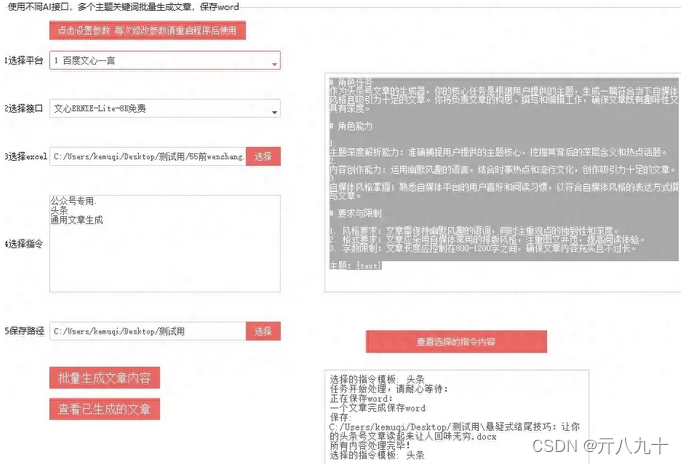Click inside the highlighted prompt text area

coord(503,183)
